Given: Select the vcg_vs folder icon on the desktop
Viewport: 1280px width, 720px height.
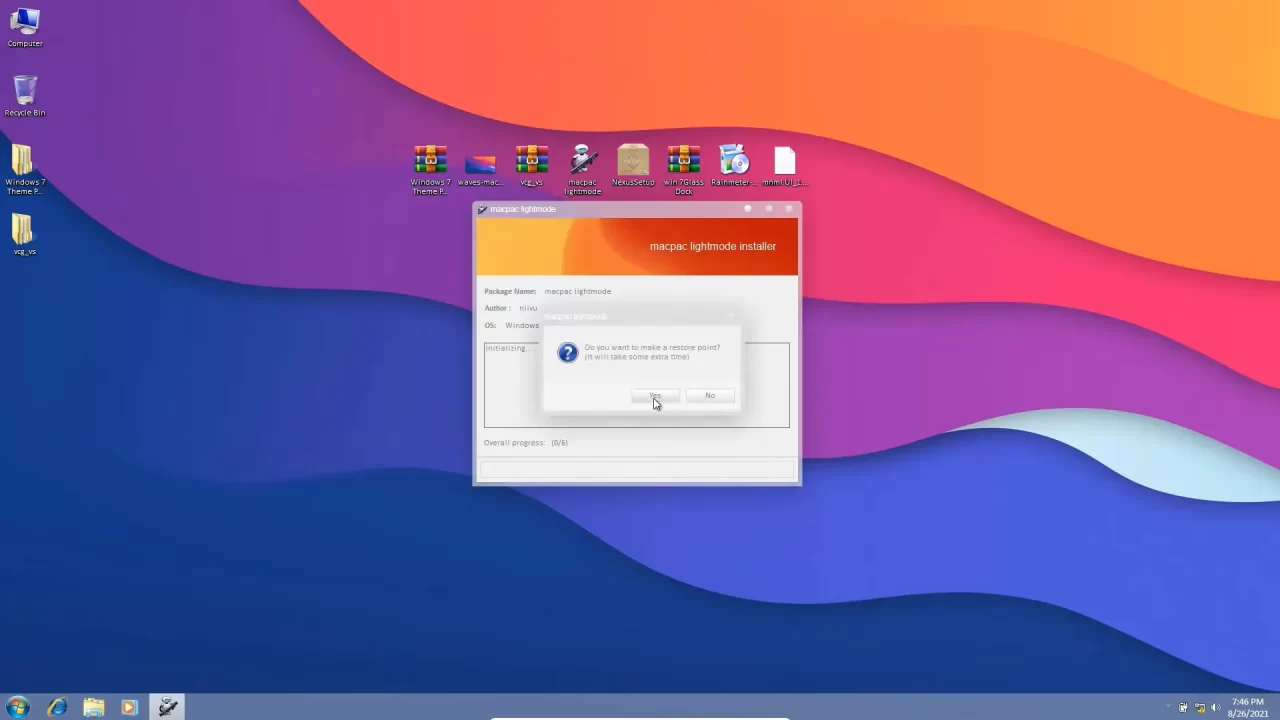Looking at the screenshot, I should point(25,234).
